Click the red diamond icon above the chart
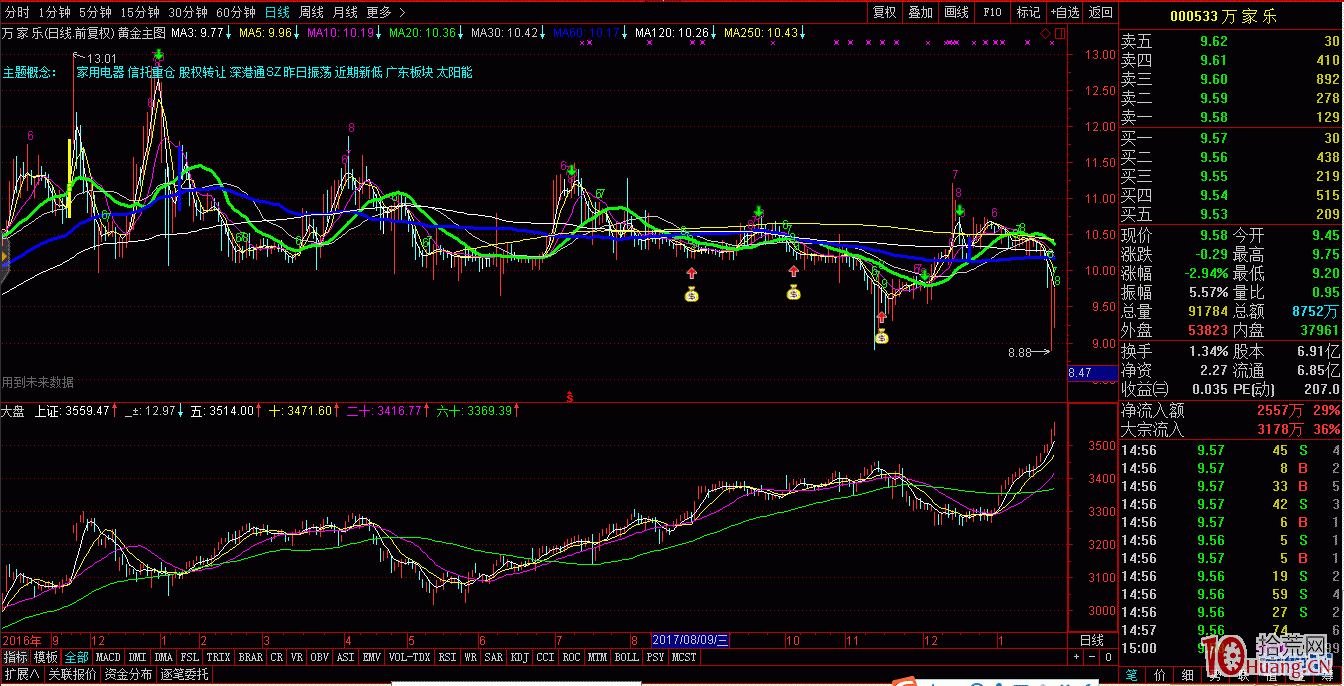 pos(1046,33)
